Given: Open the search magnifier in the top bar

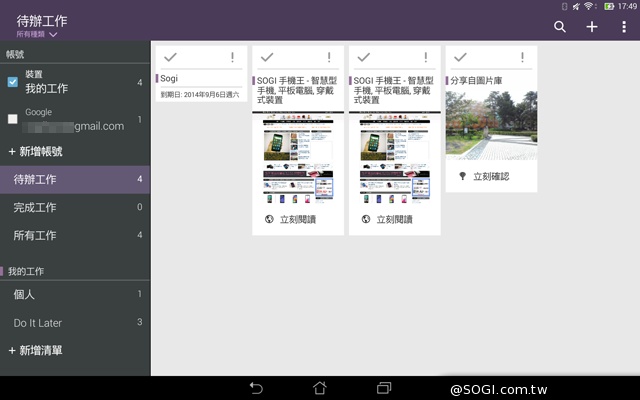Looking at the screenshot, I should coord(560,27).
